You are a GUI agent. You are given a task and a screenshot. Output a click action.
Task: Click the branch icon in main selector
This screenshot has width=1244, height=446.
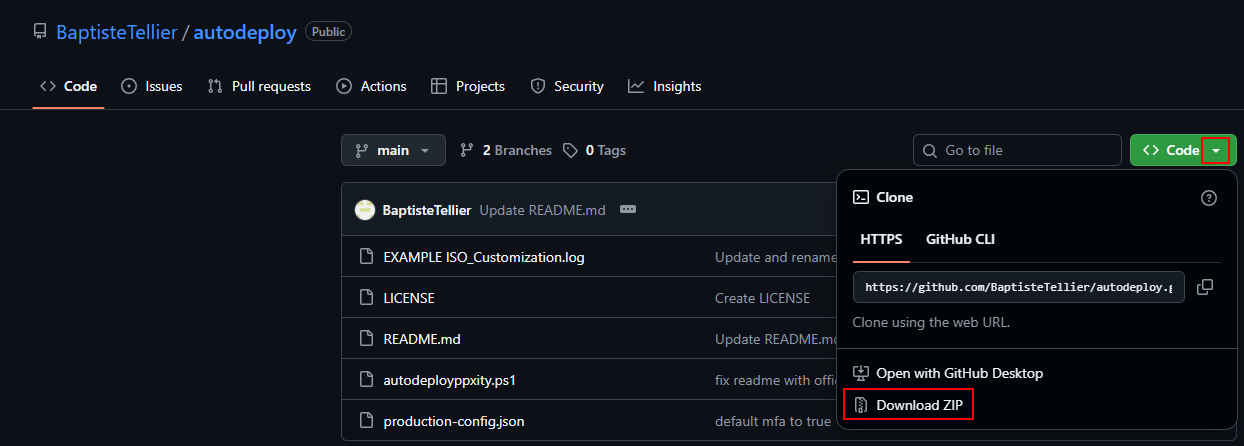(362, 150)
